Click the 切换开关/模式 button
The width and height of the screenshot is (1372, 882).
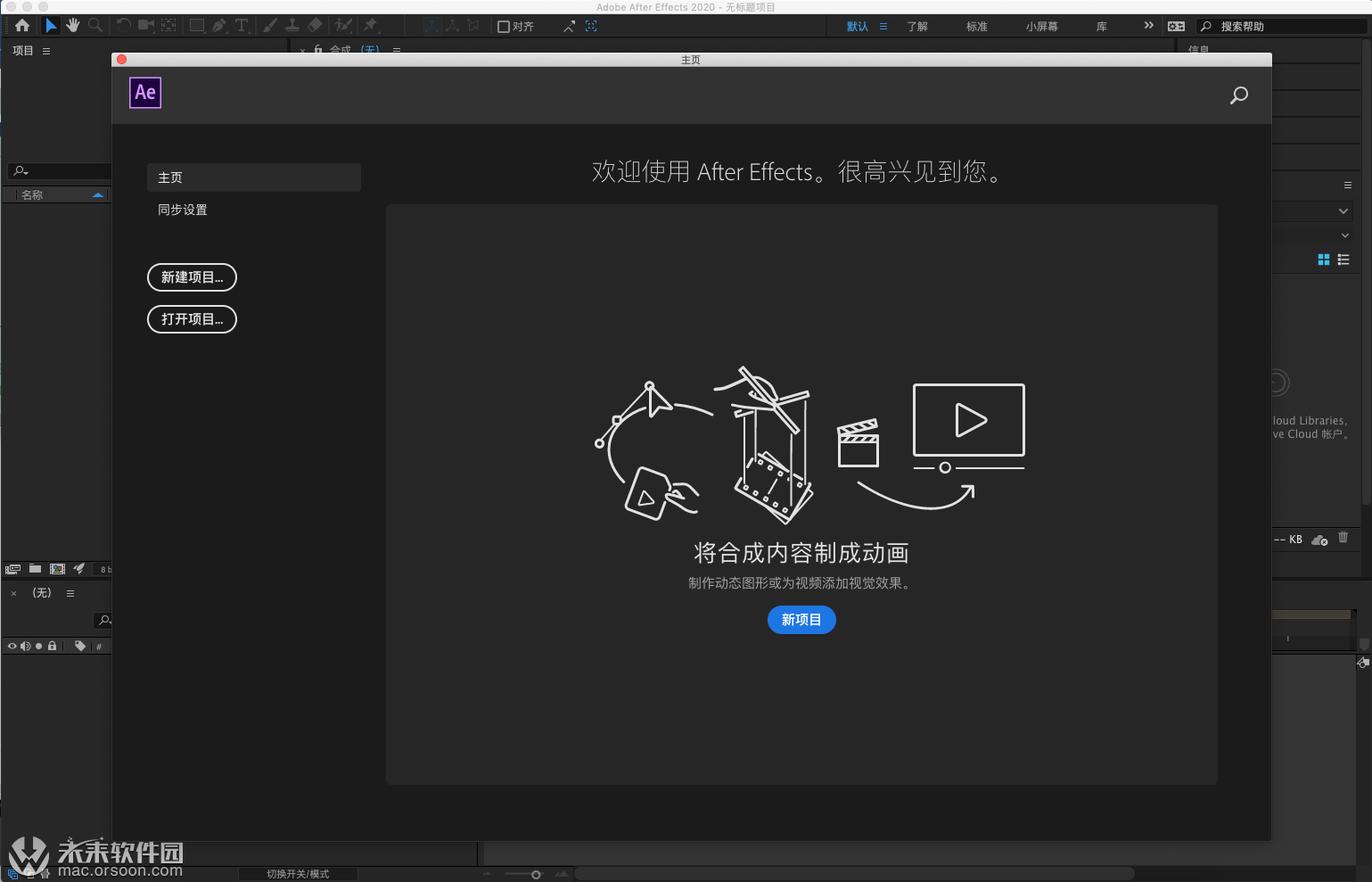pos(298,874)
